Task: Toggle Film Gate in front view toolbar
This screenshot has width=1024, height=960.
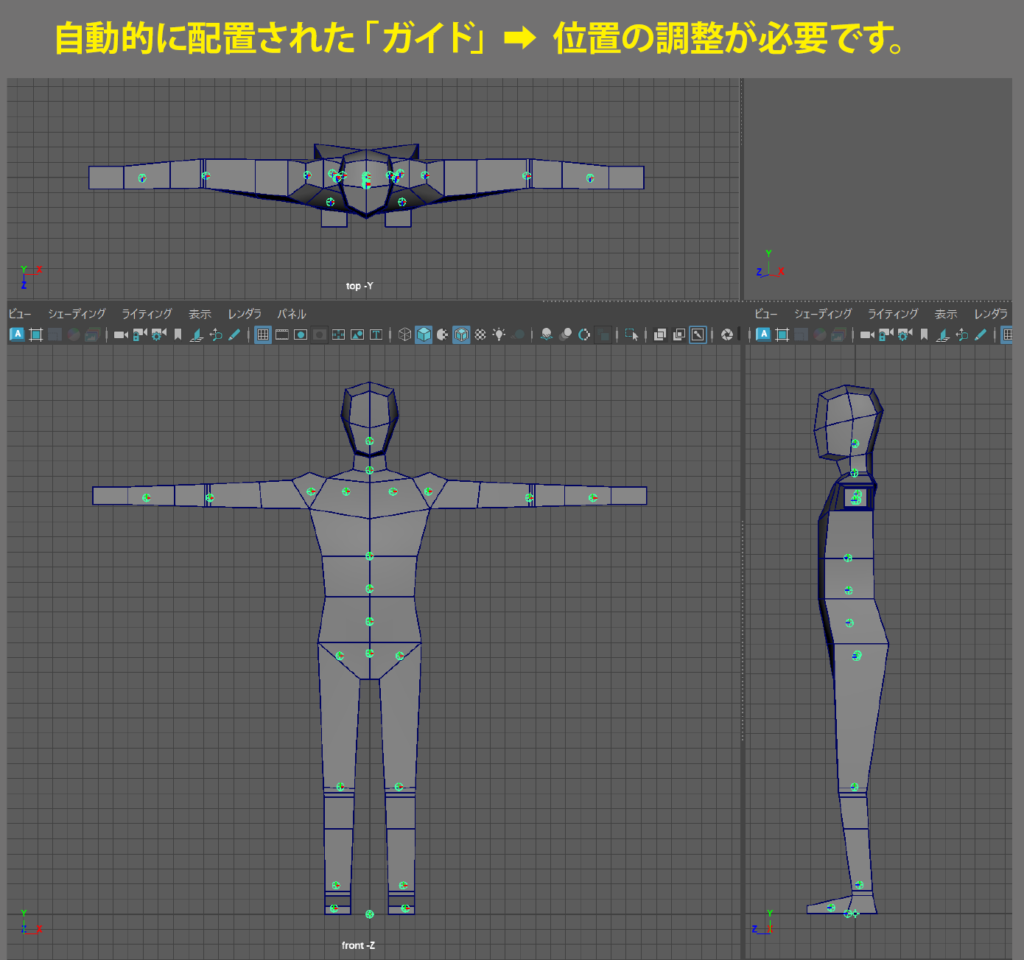Action: (x=282, y=334)
